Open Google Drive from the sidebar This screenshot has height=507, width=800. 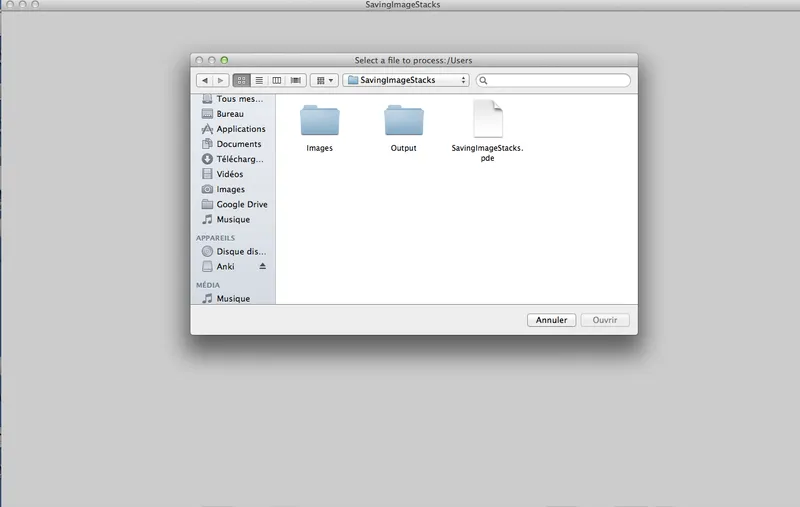point(241,204)
